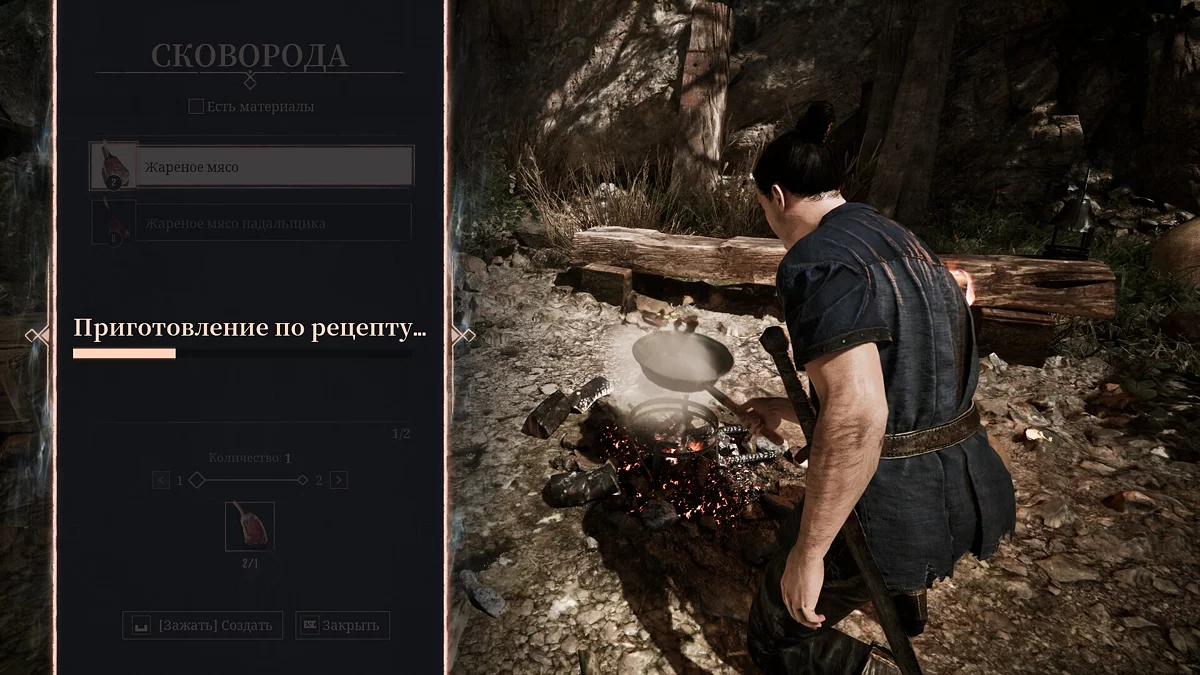The image size is (1200, 675).
Task: Click the scavenger fried meat recipe icon
Action: [113, 222]
